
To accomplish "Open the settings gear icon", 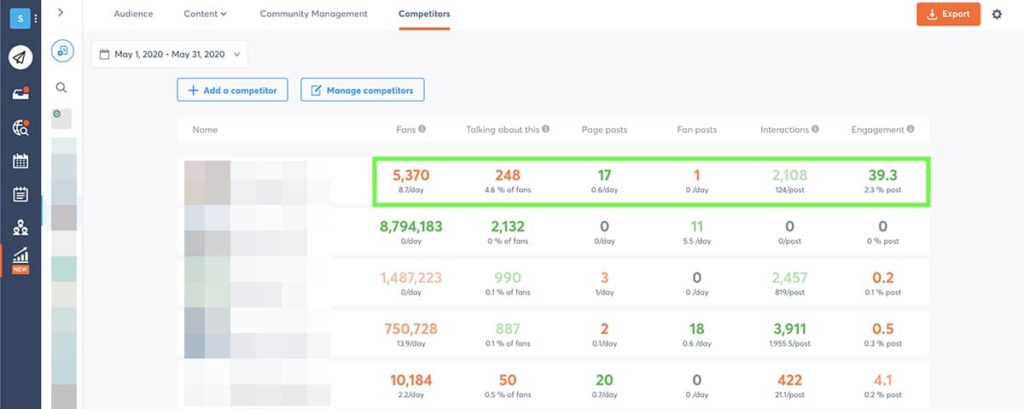I will pyautogui.click(x=996, y=14).
